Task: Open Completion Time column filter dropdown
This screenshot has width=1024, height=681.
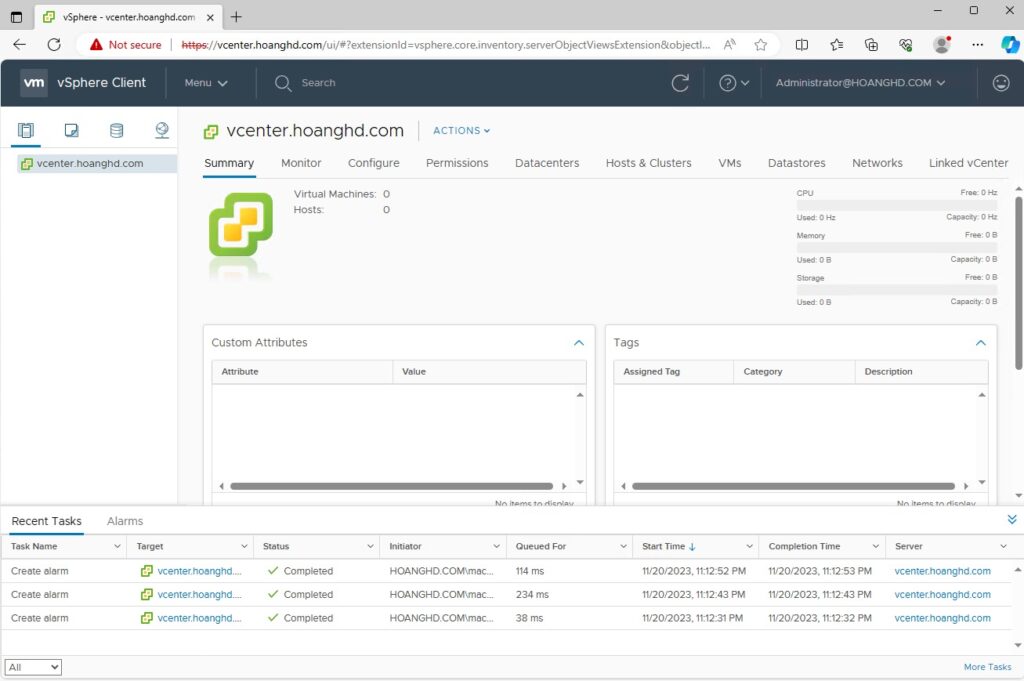Action: [x=875, y=546]
